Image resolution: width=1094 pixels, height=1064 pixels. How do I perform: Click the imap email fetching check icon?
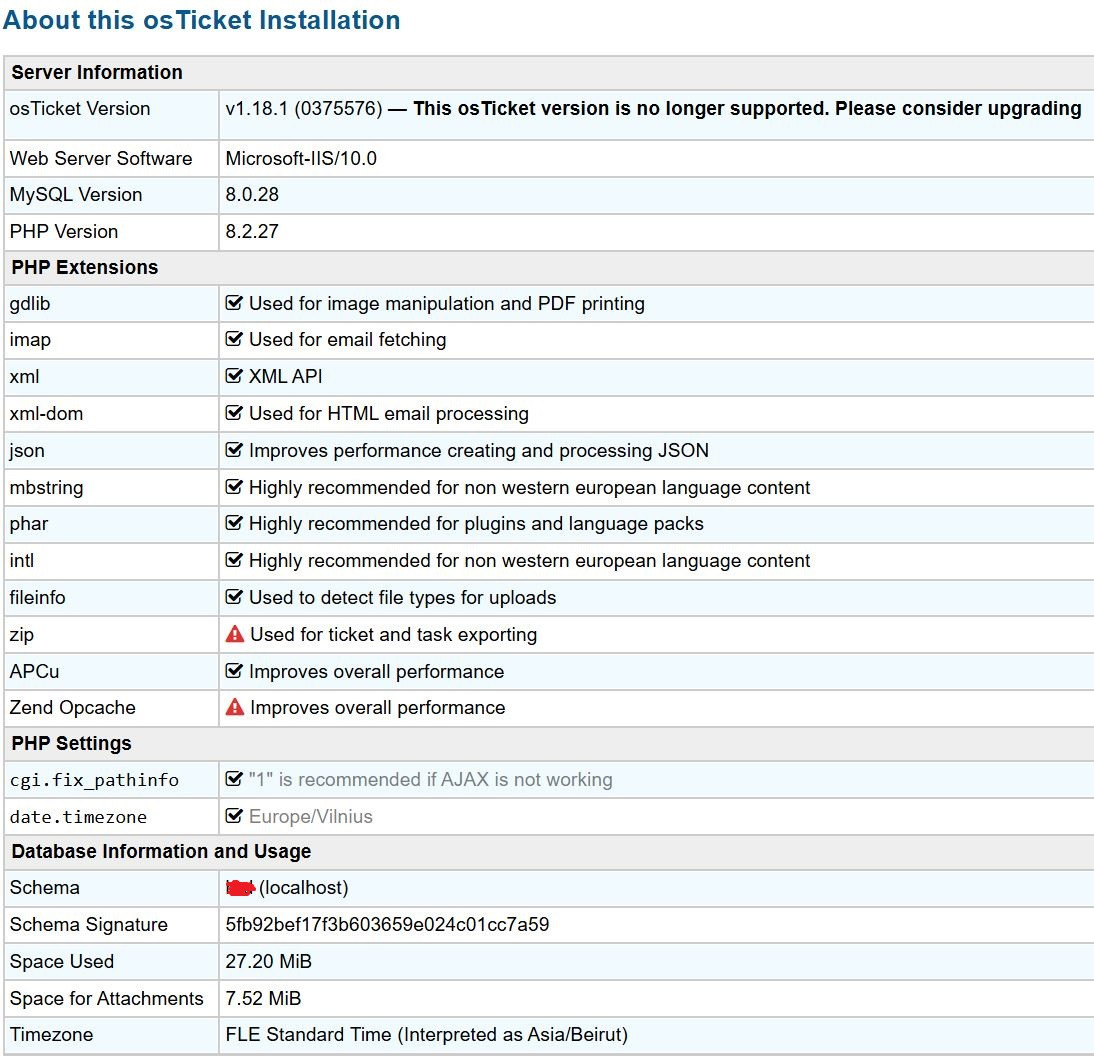click(234, 340)
